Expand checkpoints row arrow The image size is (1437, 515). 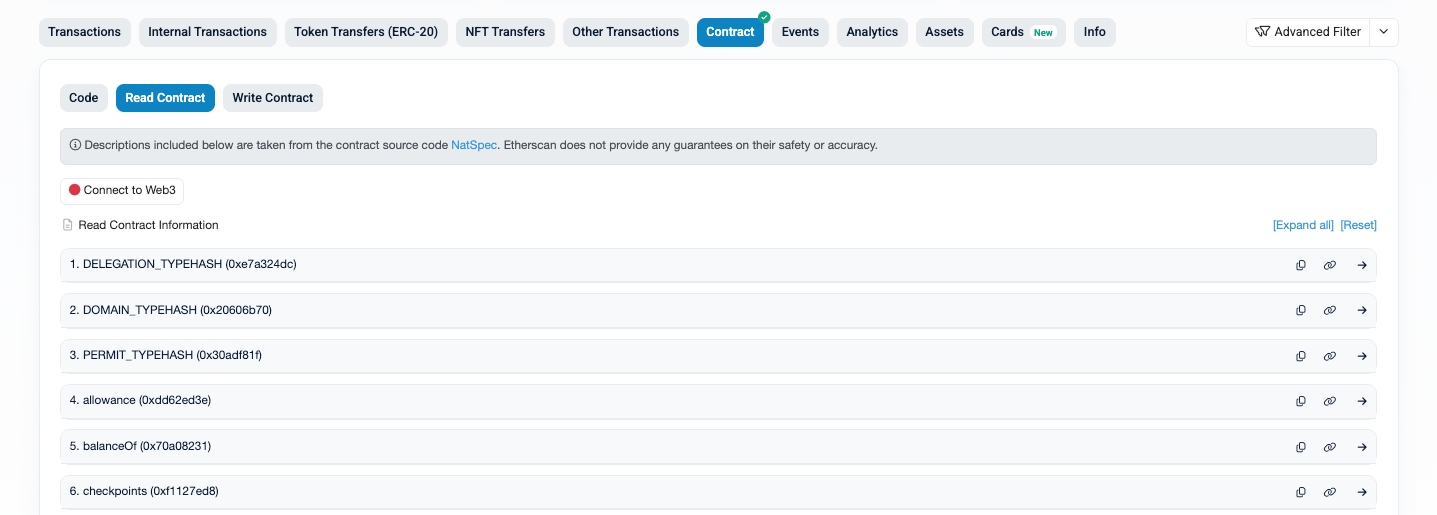1362,492
